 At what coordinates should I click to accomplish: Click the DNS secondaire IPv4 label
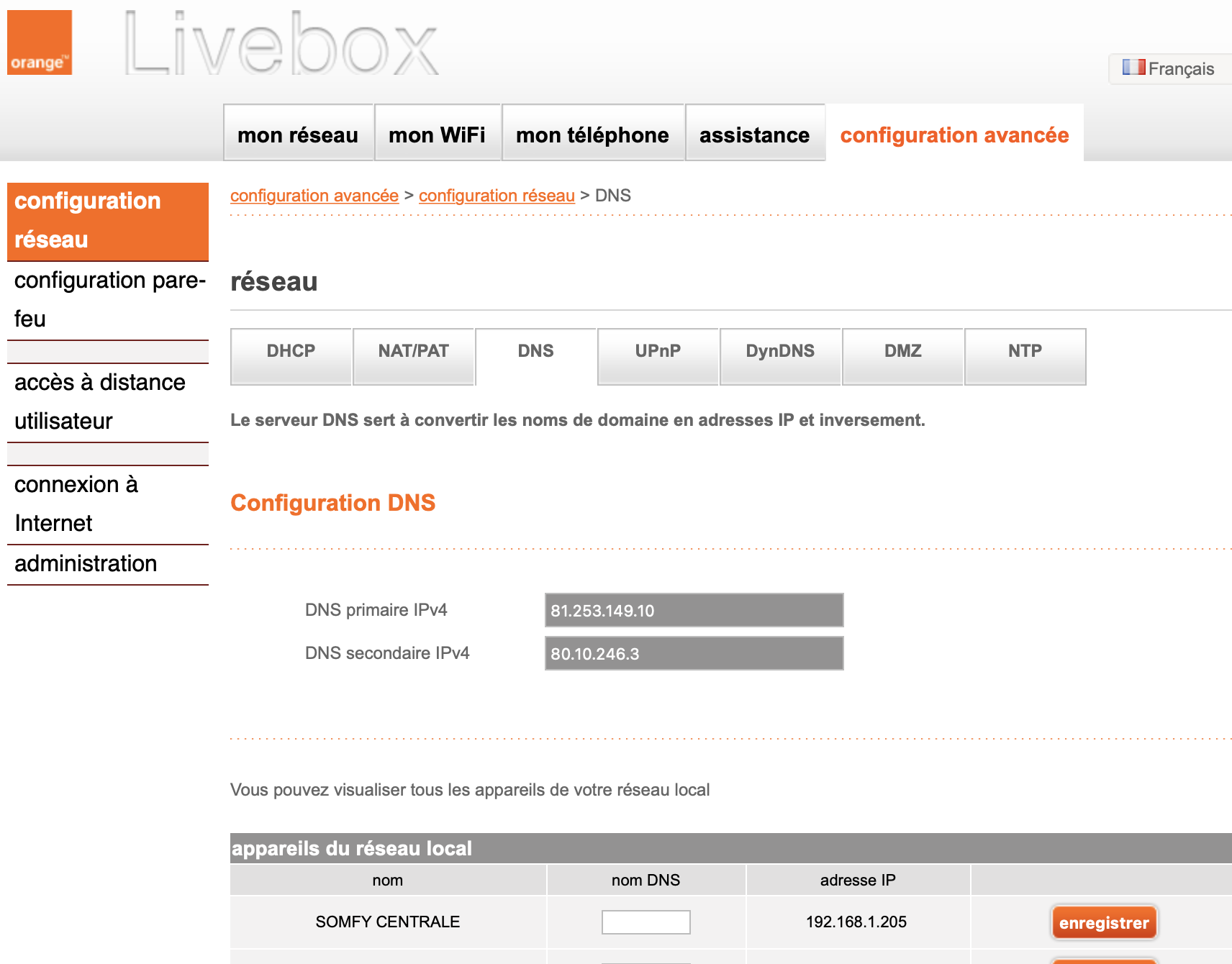[387, 653]
